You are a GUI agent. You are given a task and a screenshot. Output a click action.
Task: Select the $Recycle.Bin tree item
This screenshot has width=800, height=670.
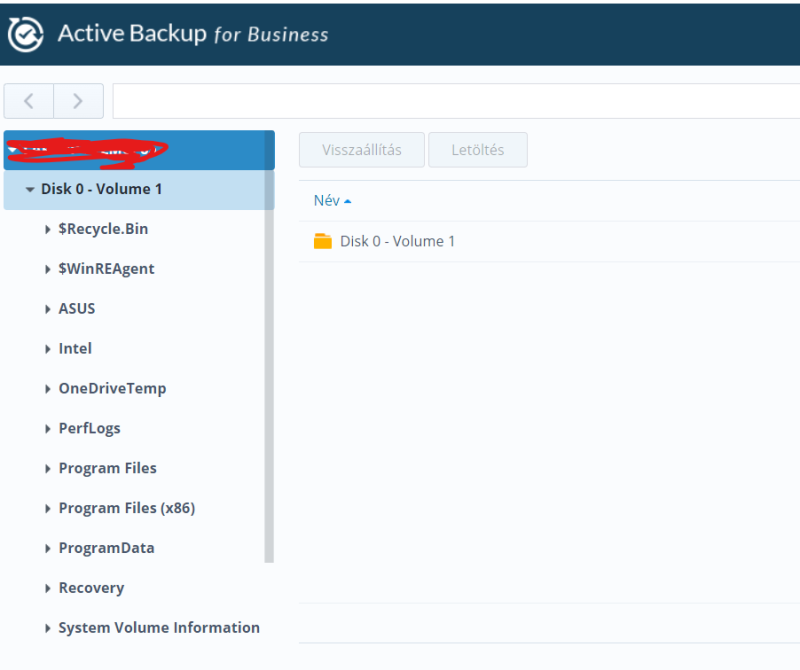click(103, 229)
